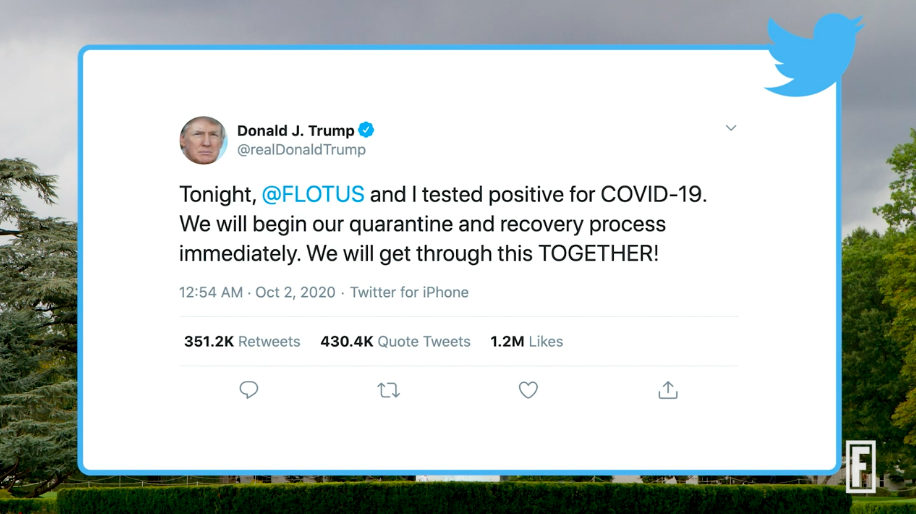This screenshot has height=514, width=916.
Task: Open the Donald J. Trump profile picture
Action: 203,140
